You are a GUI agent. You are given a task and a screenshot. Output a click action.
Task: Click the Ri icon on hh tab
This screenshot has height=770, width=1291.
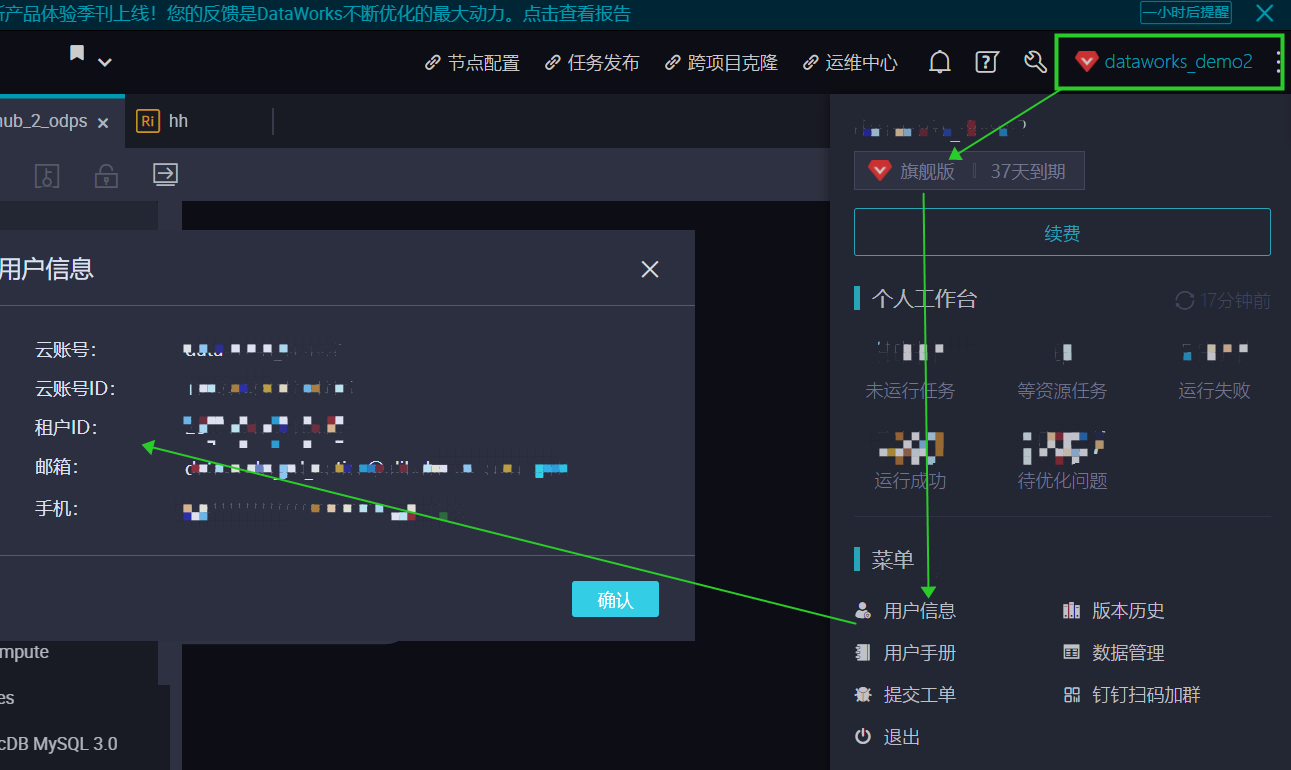tap(148, 121)
